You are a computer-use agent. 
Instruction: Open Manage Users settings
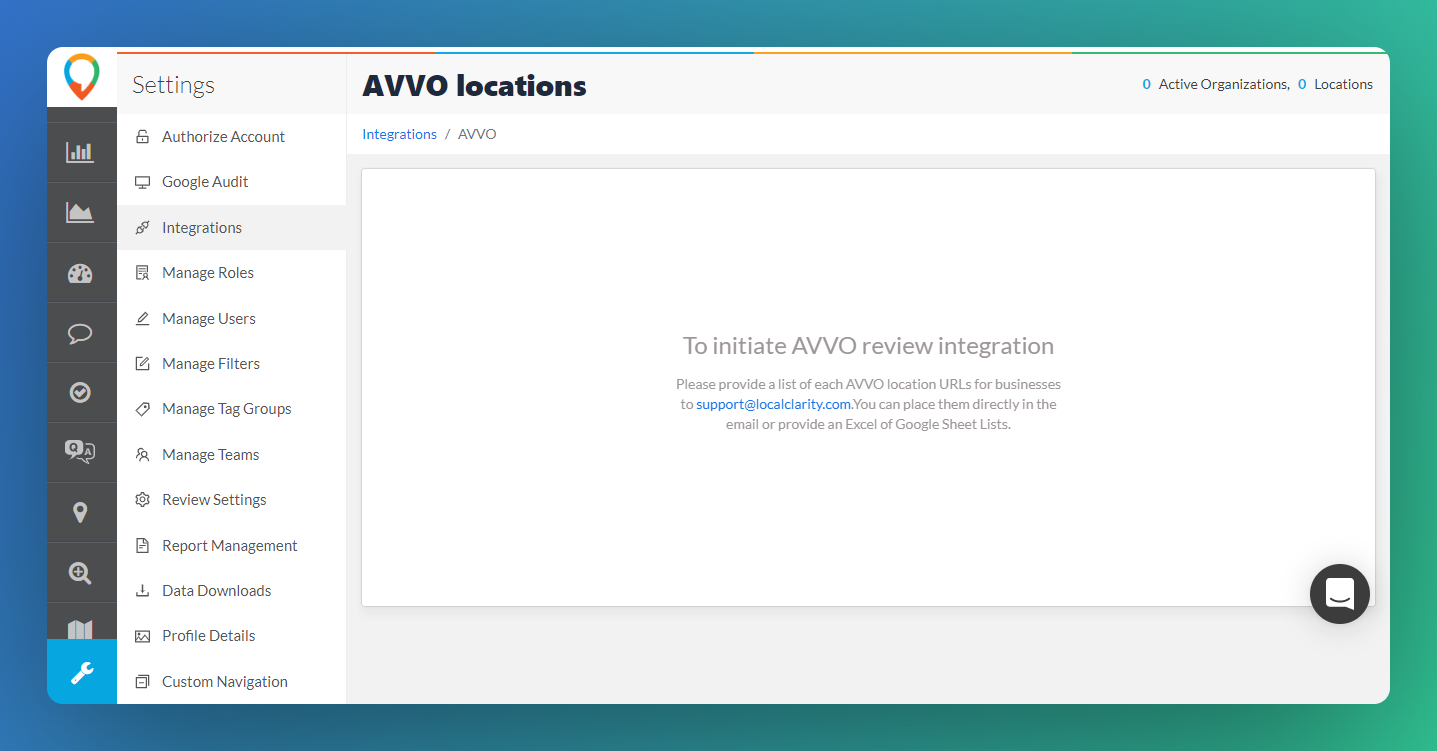pos(209,319)
